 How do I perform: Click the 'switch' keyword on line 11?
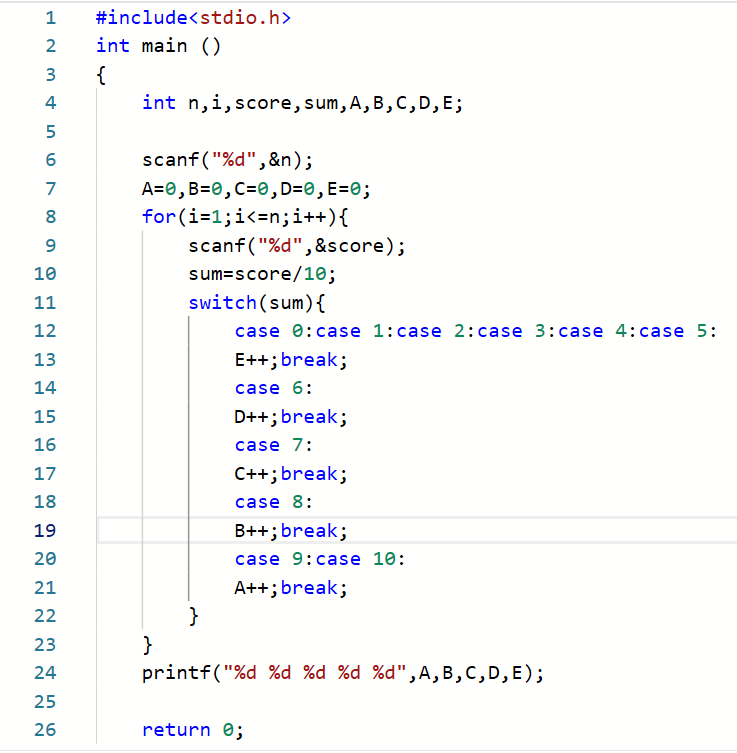pos(222,303)
